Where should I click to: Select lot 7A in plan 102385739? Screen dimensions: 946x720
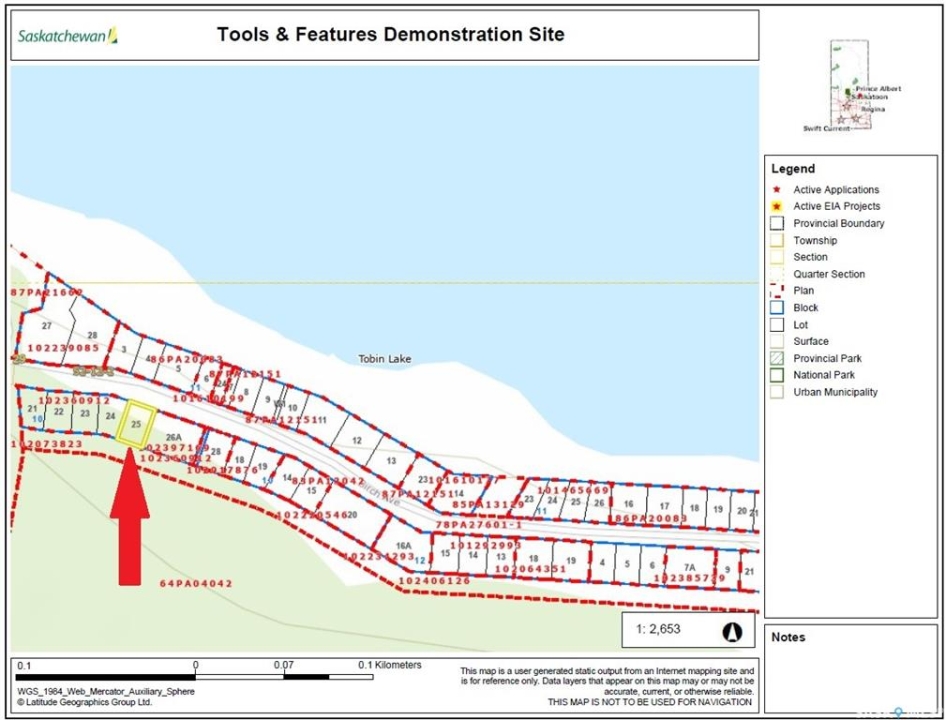tap(690, 568)
